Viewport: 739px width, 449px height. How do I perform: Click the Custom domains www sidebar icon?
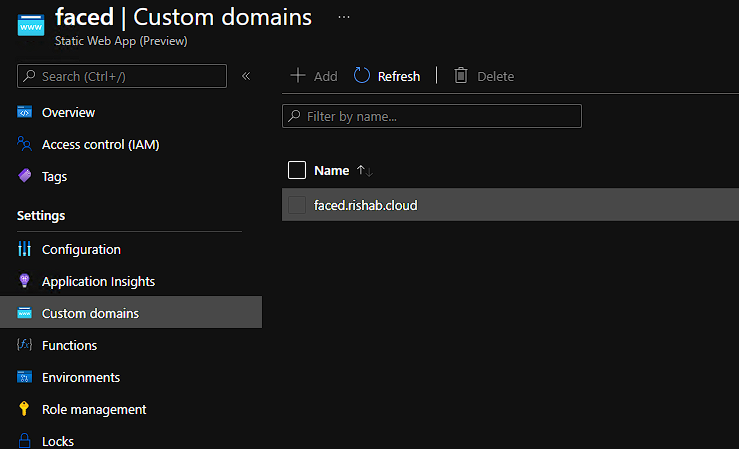pos(25,313)
